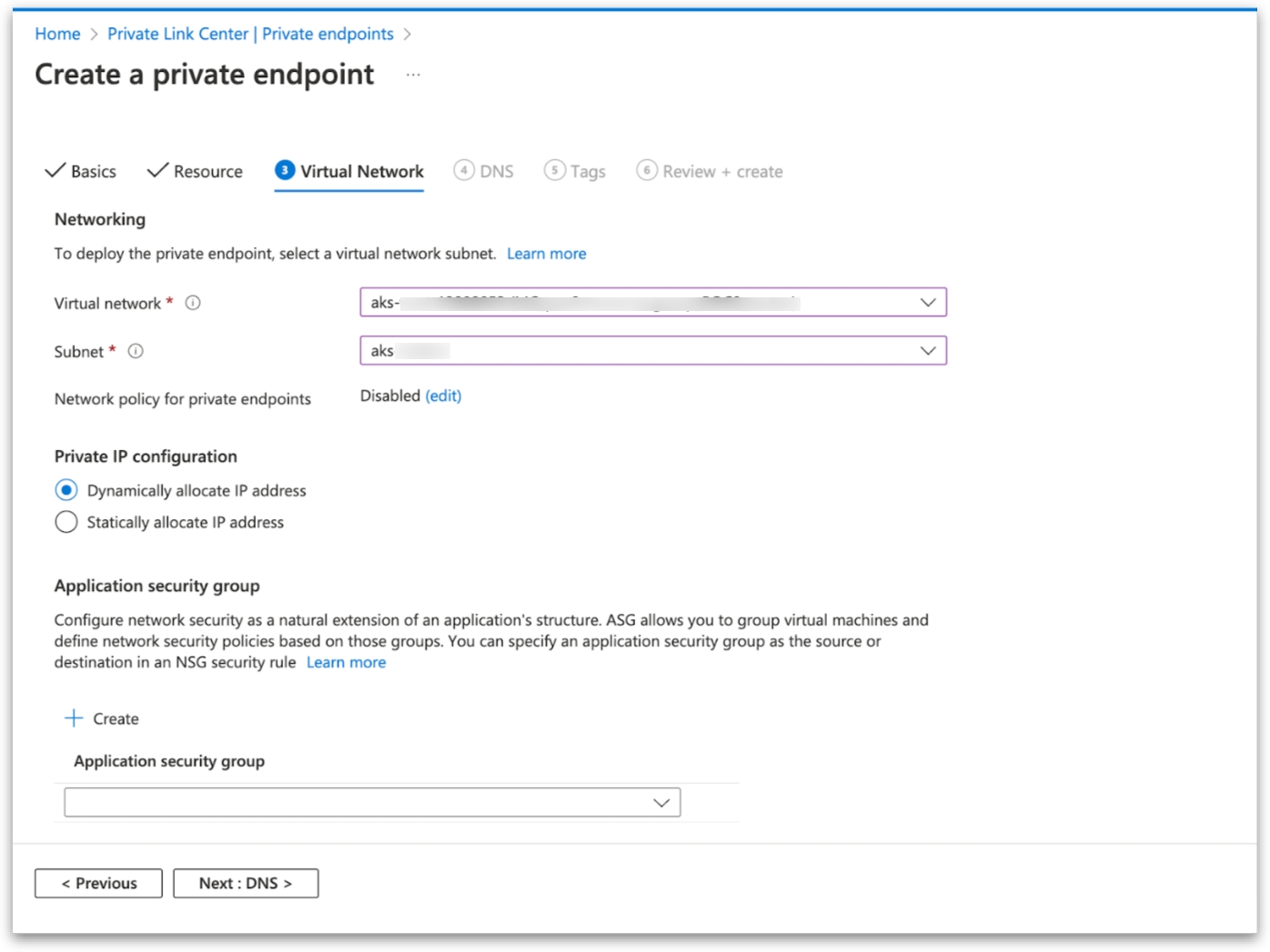Click the Basics completed checkmark icon

coord(55,170)
